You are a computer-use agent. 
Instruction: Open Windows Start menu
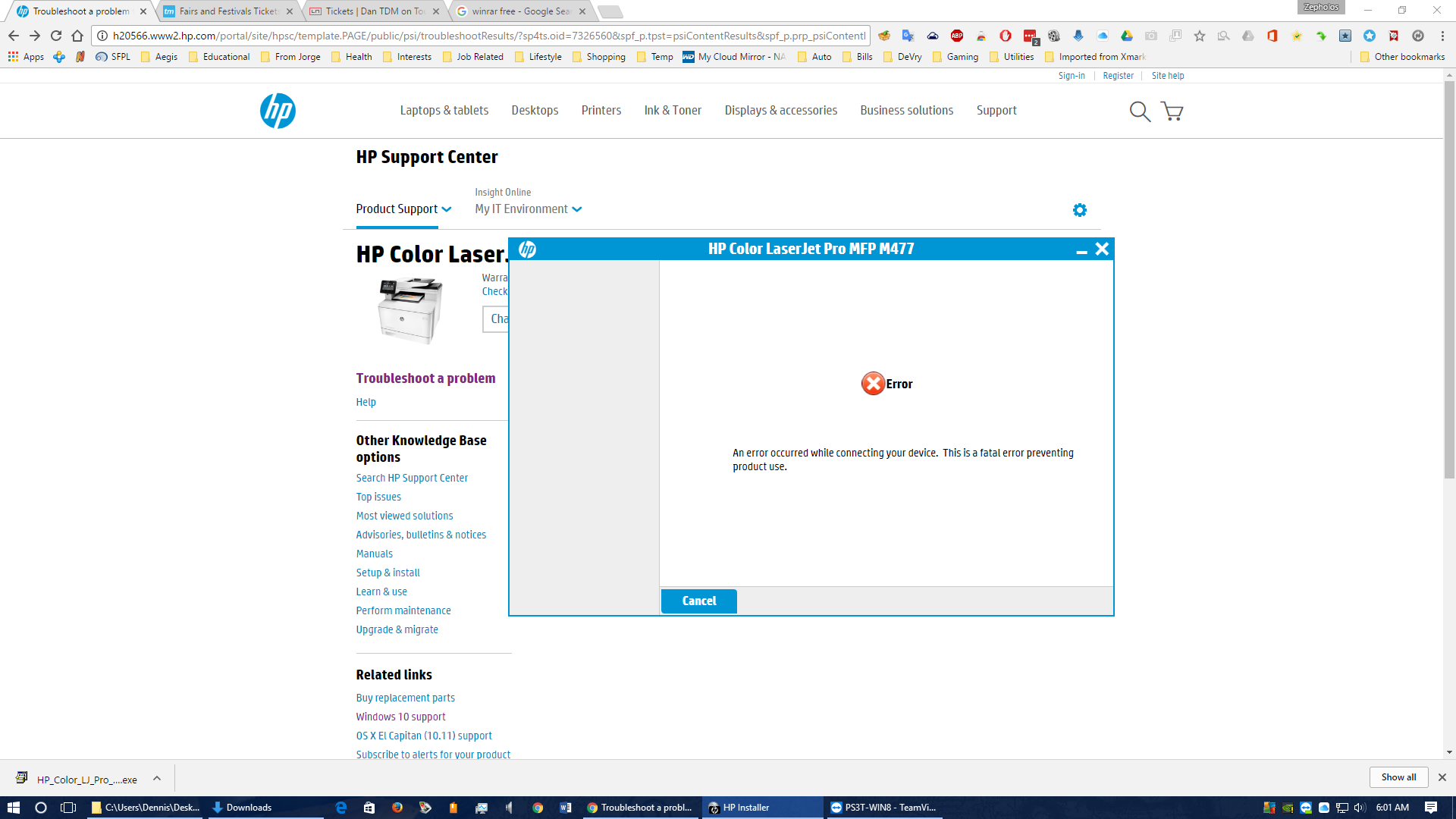tap(14, 808)
